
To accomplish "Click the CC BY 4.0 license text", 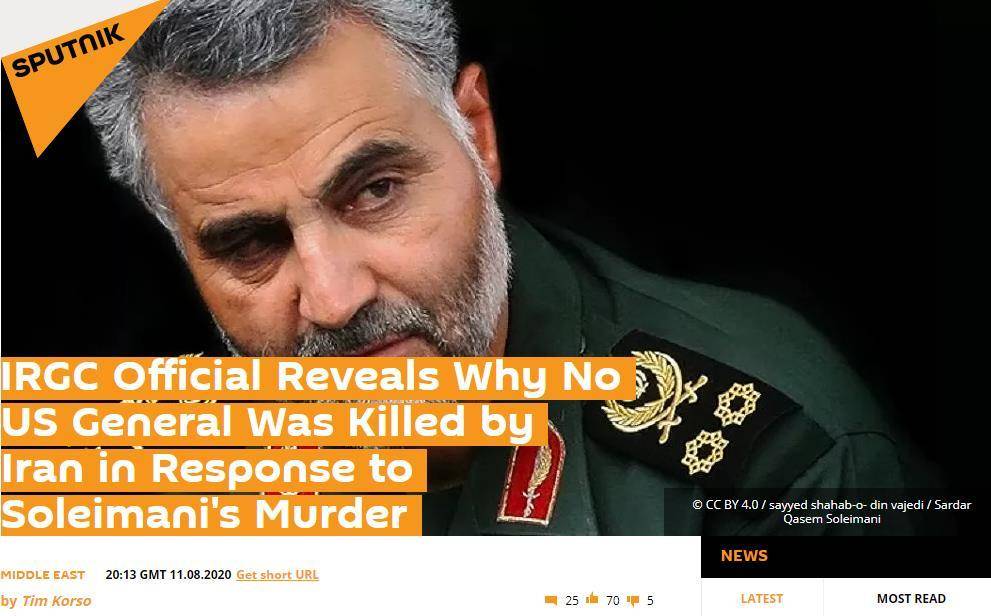I will 725,505.
